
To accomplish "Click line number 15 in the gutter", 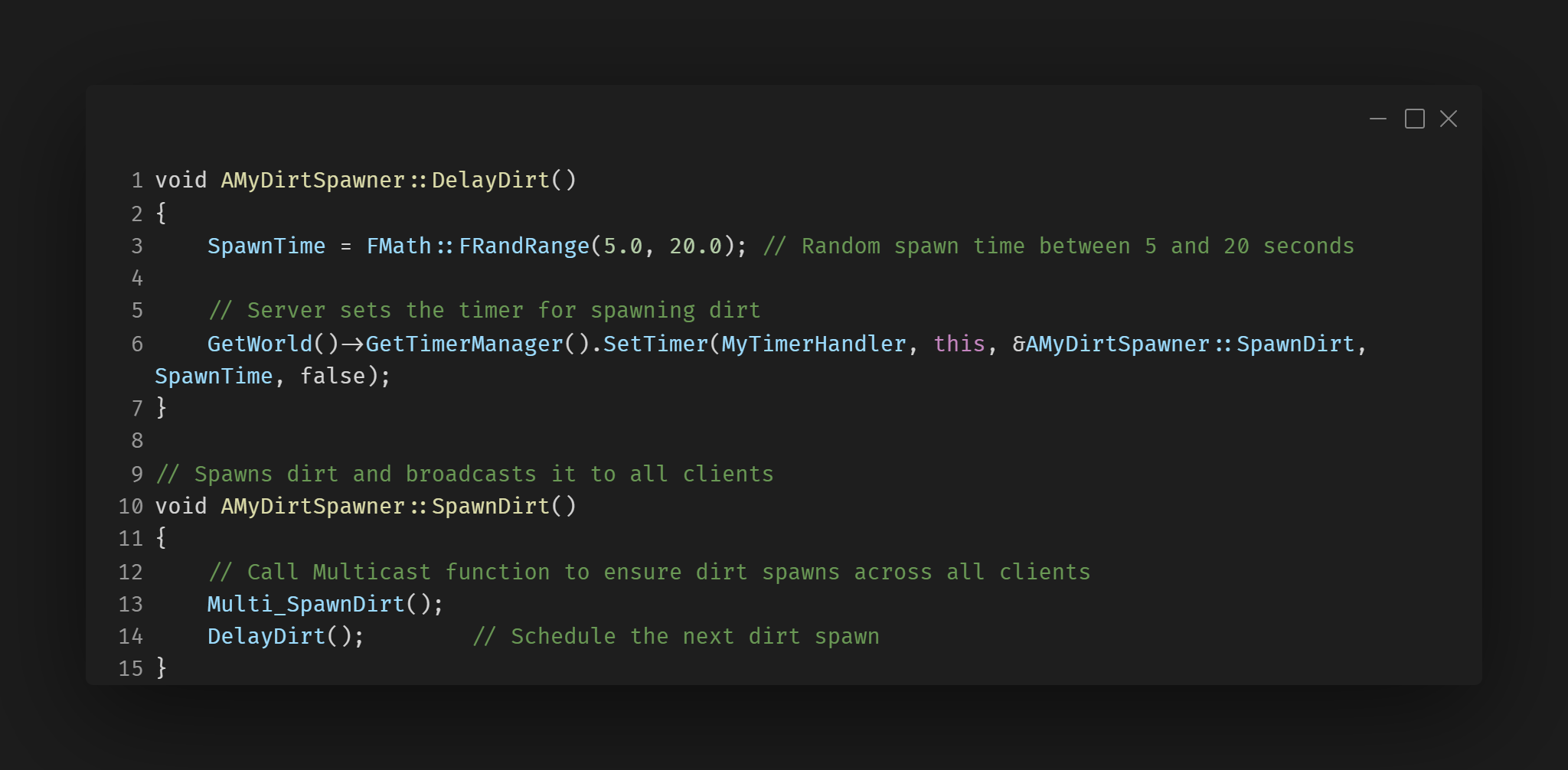I will tap(131, 669).
